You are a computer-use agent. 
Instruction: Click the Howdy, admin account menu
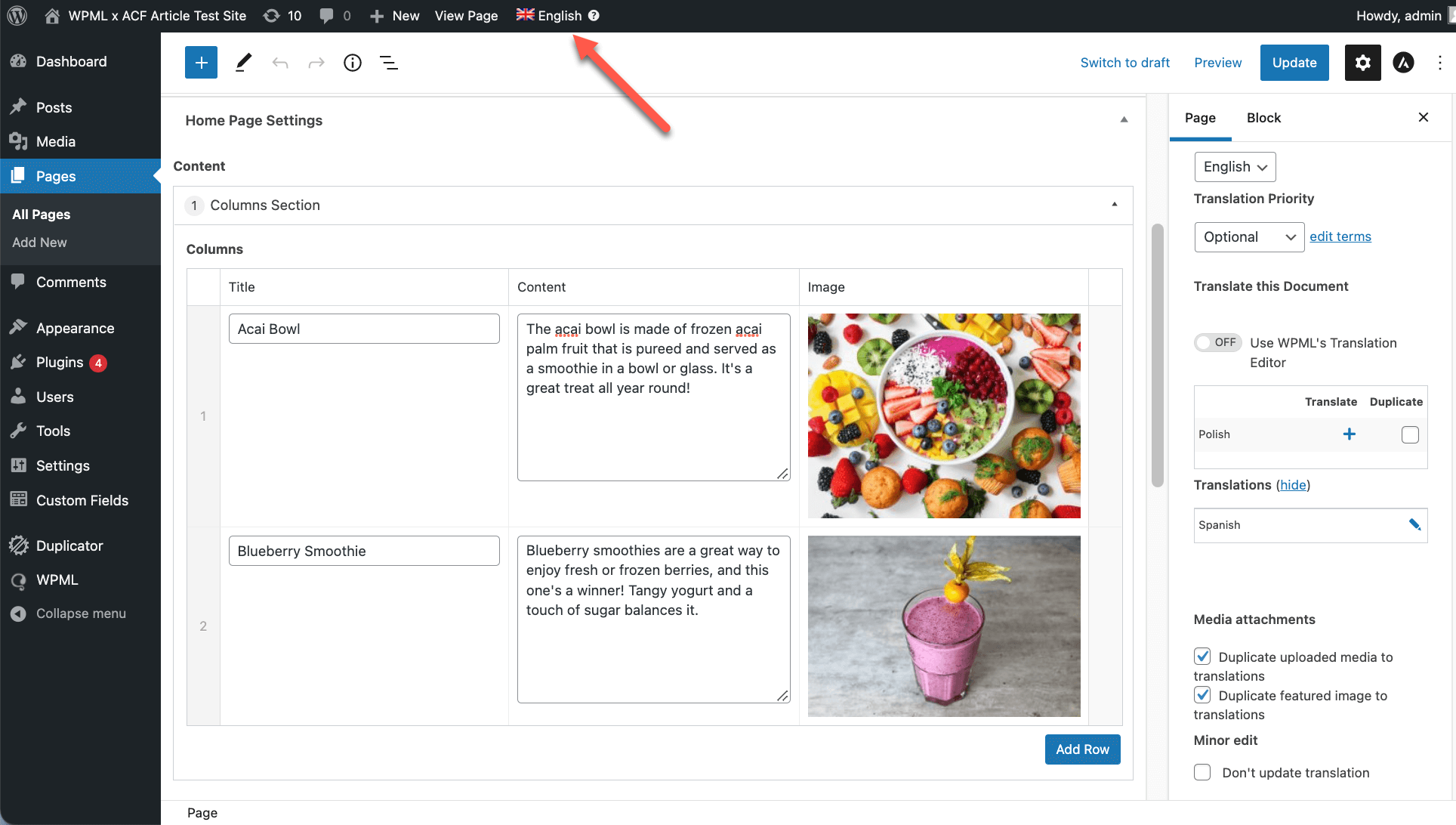(1405, 16)
